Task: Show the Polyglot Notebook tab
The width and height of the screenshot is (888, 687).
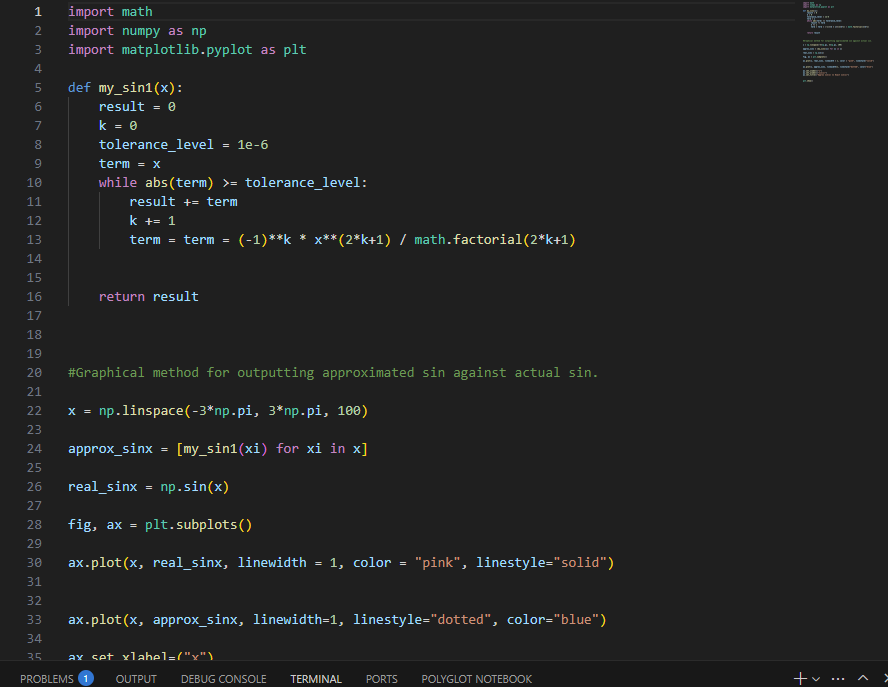Action: coord(476,679)
